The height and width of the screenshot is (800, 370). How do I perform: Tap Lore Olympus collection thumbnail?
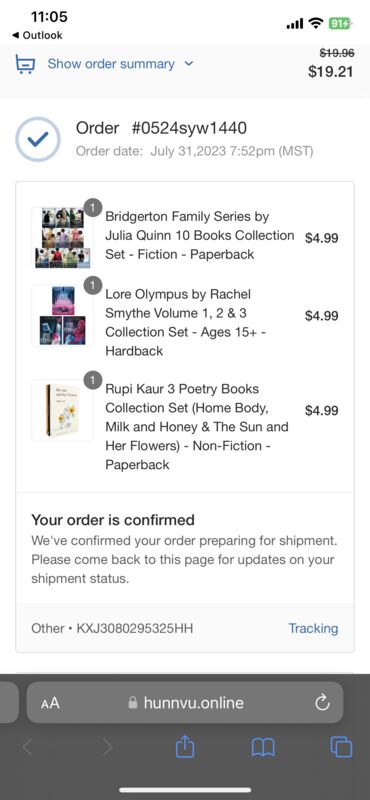[63, 315]
